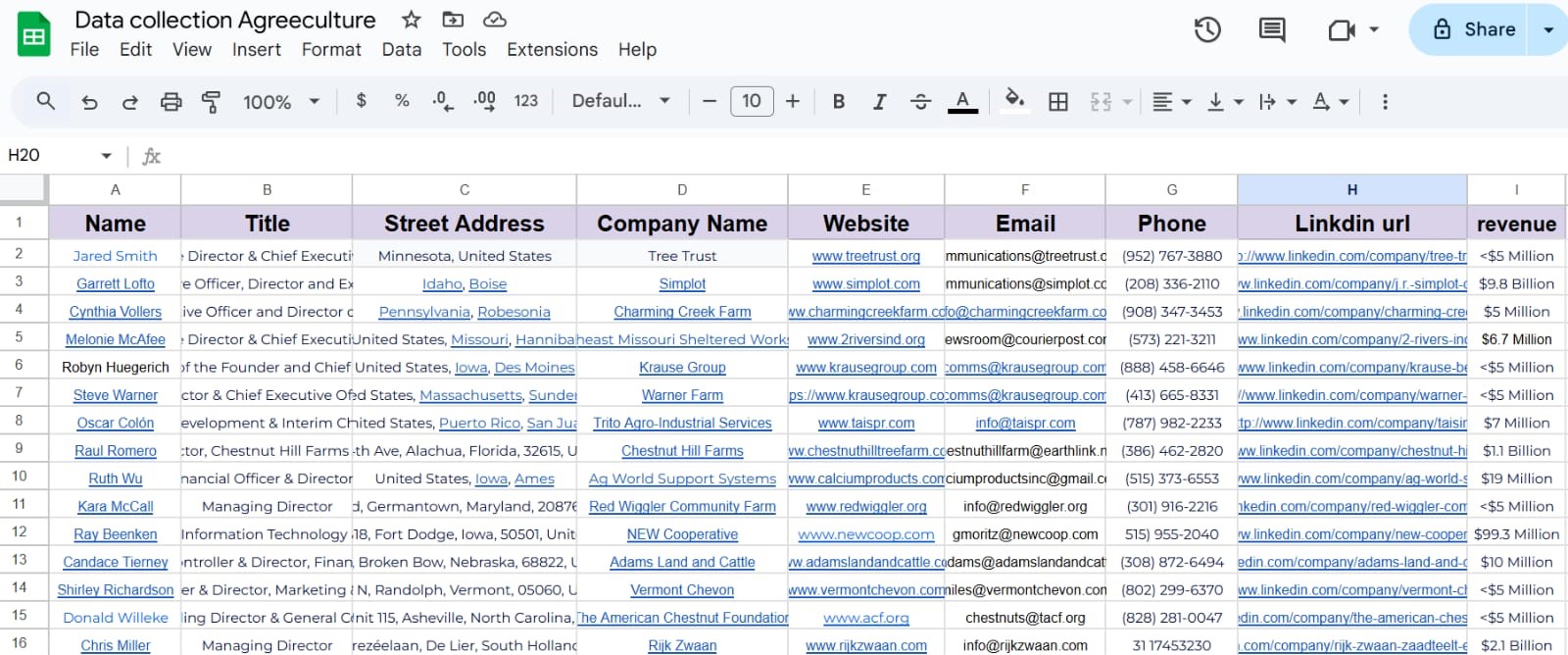Toggle Strikethrough formatting
Screen dimensions: 1568x655
920,101
